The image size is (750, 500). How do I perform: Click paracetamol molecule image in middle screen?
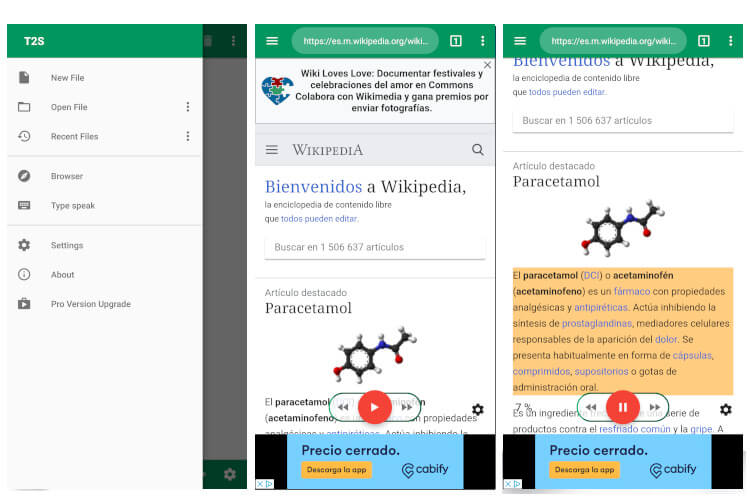(375, 355)
